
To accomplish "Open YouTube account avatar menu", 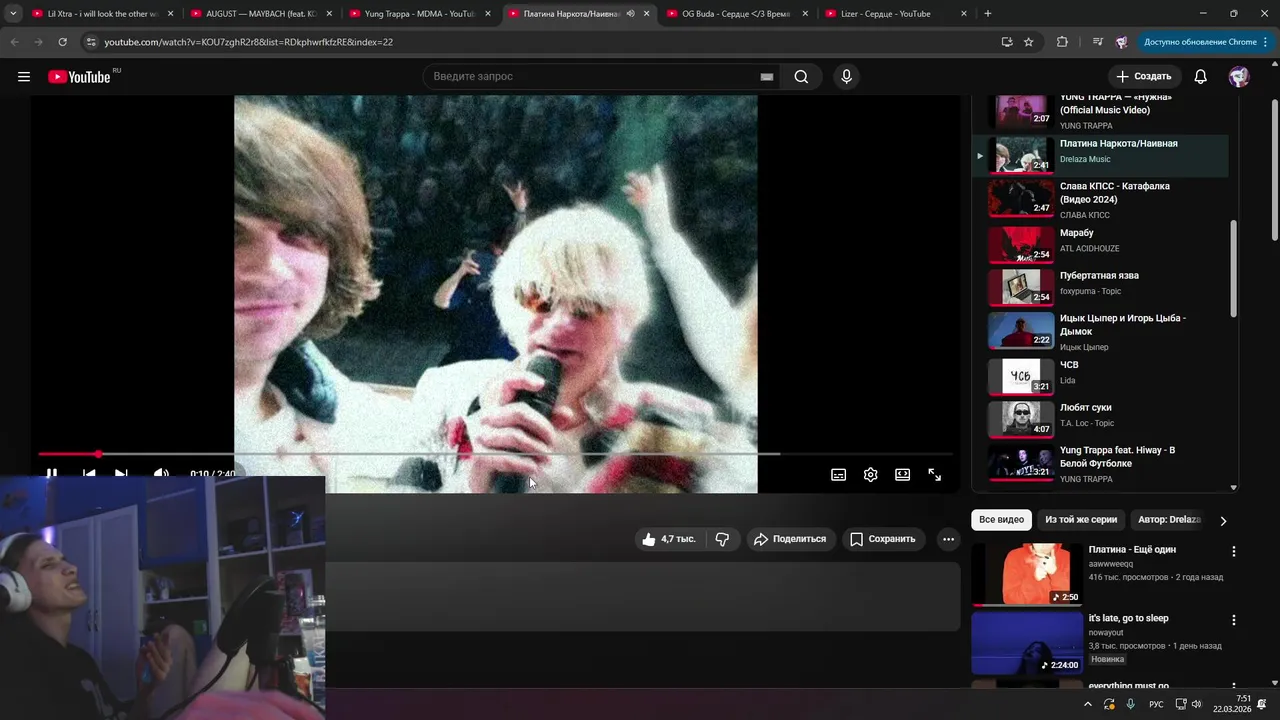I will 1239,77.
